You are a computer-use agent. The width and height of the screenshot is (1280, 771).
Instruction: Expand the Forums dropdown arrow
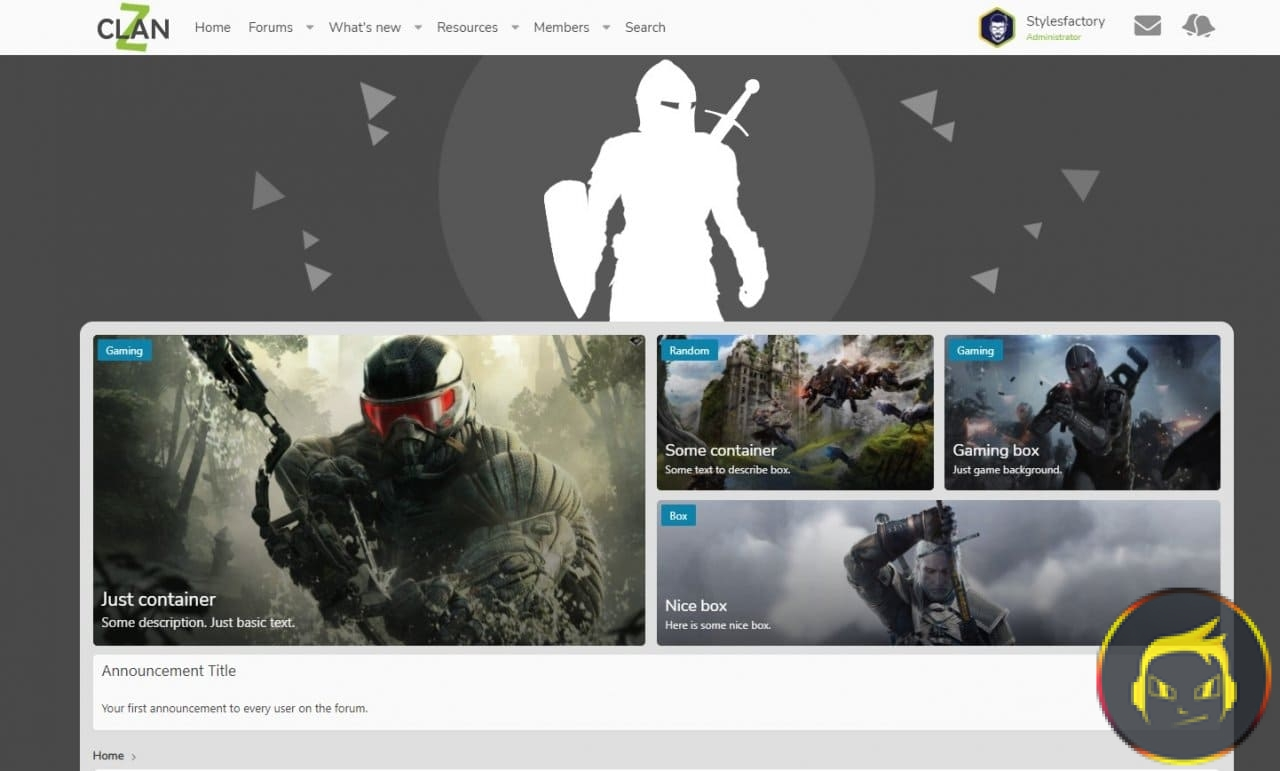[310, 28]
